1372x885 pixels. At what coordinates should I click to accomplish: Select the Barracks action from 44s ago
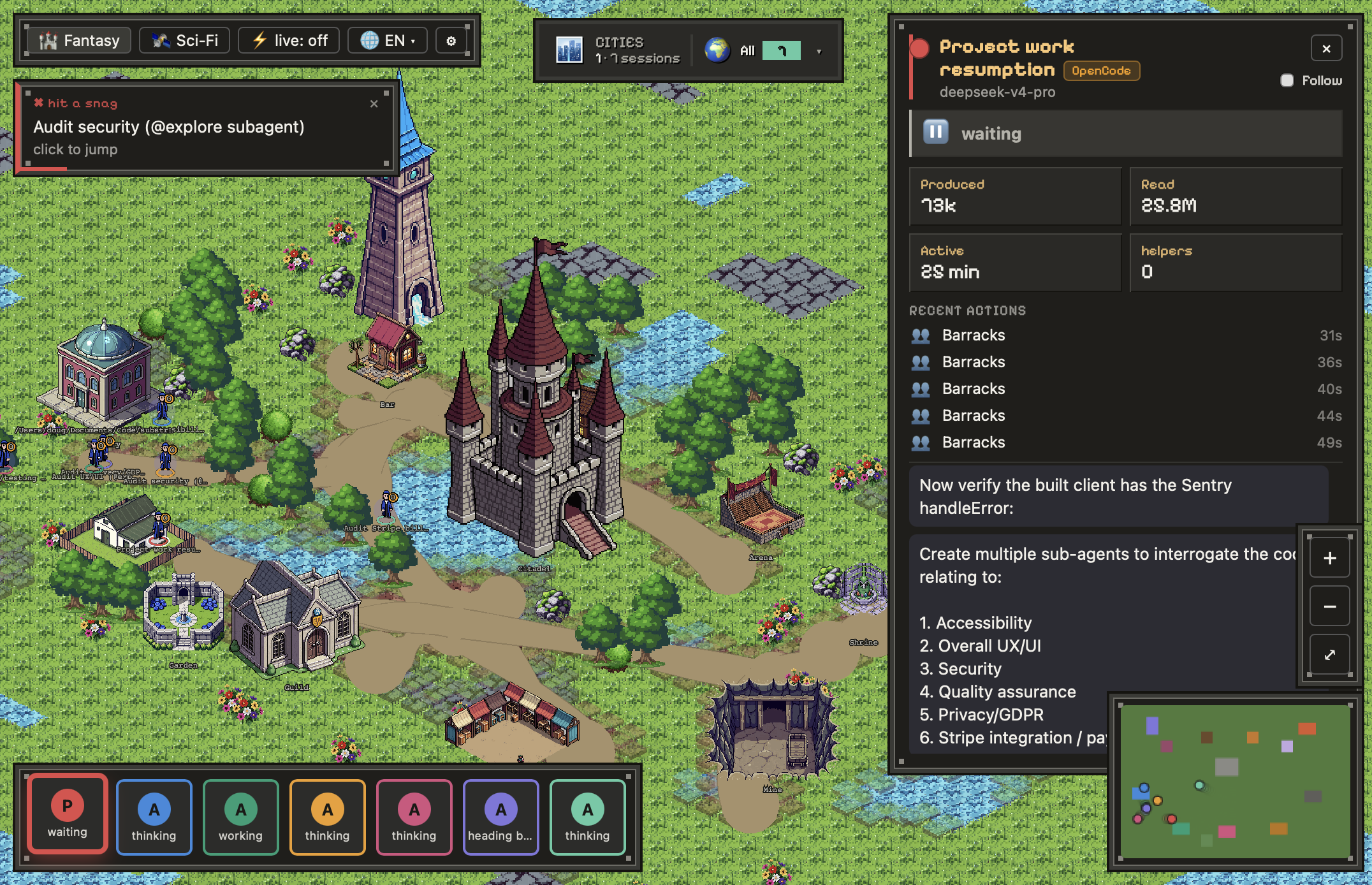pyautogui.click(x=1126, y=416)
